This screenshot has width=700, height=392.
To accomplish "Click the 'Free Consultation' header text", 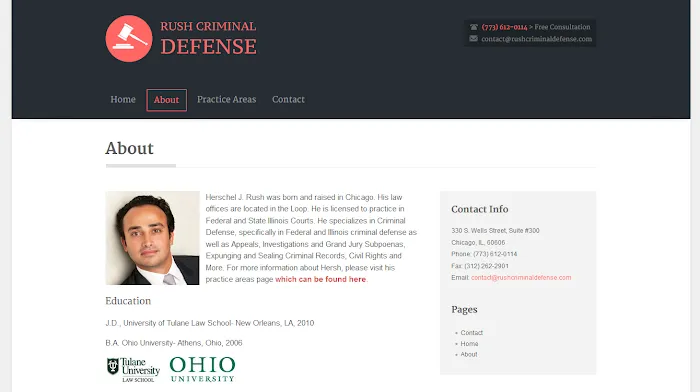I will (562, 27).
